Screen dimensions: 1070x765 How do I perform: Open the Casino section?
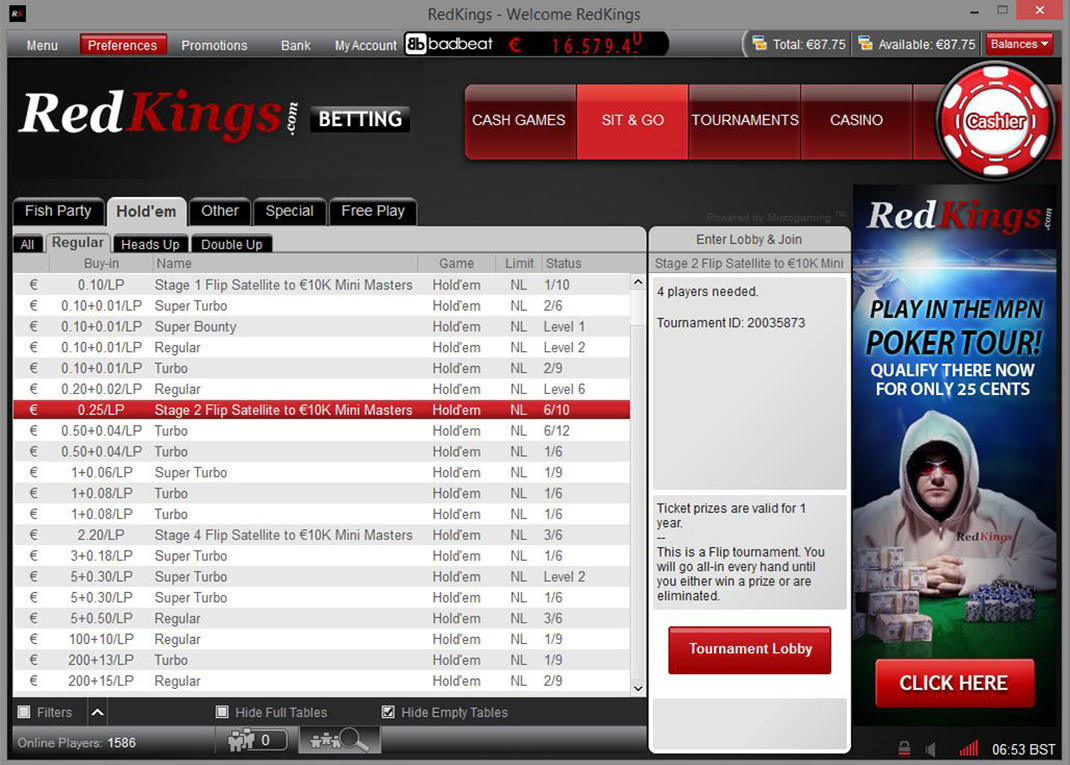pos(856,121)
